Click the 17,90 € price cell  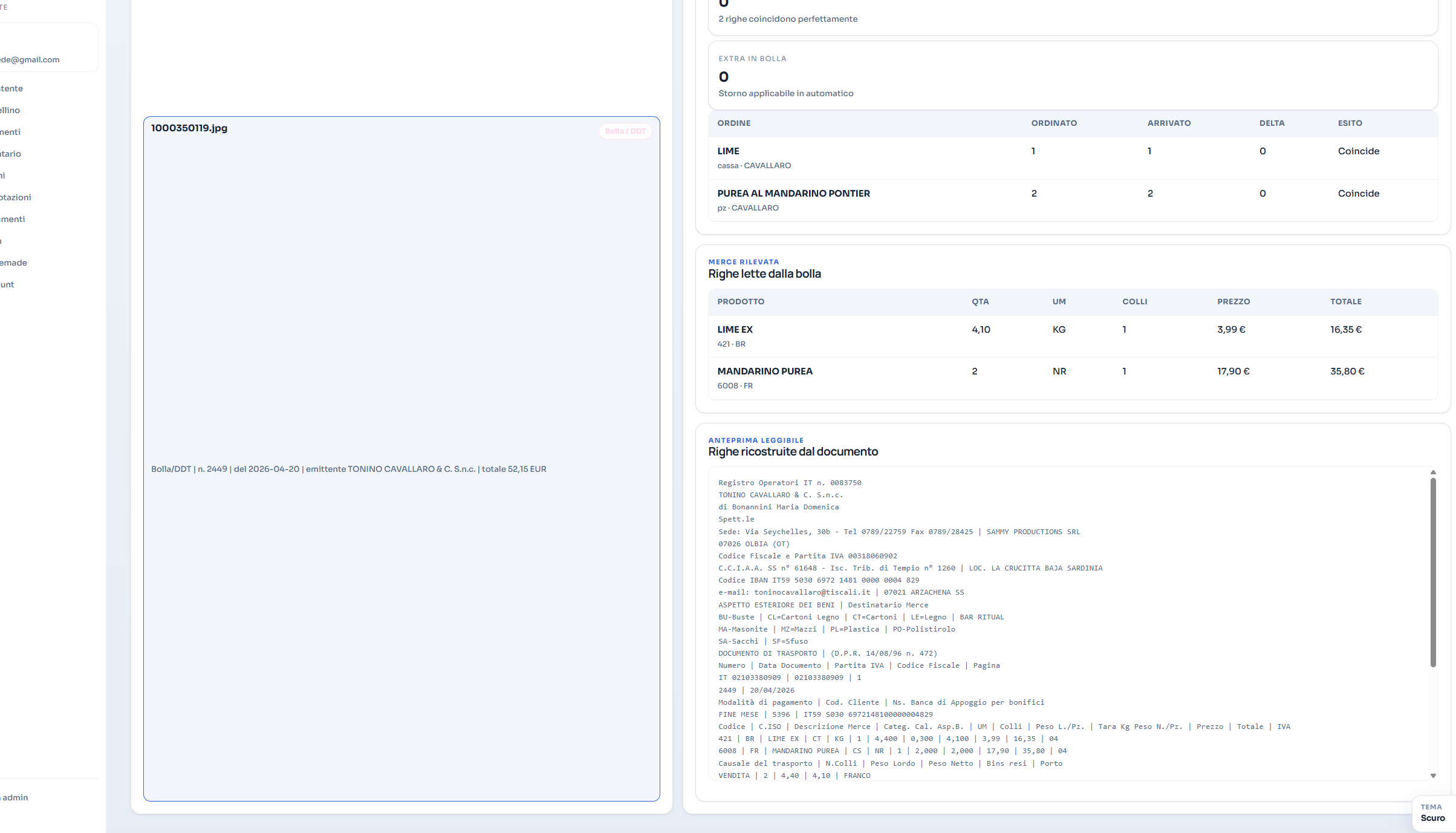click(1233, 371)
